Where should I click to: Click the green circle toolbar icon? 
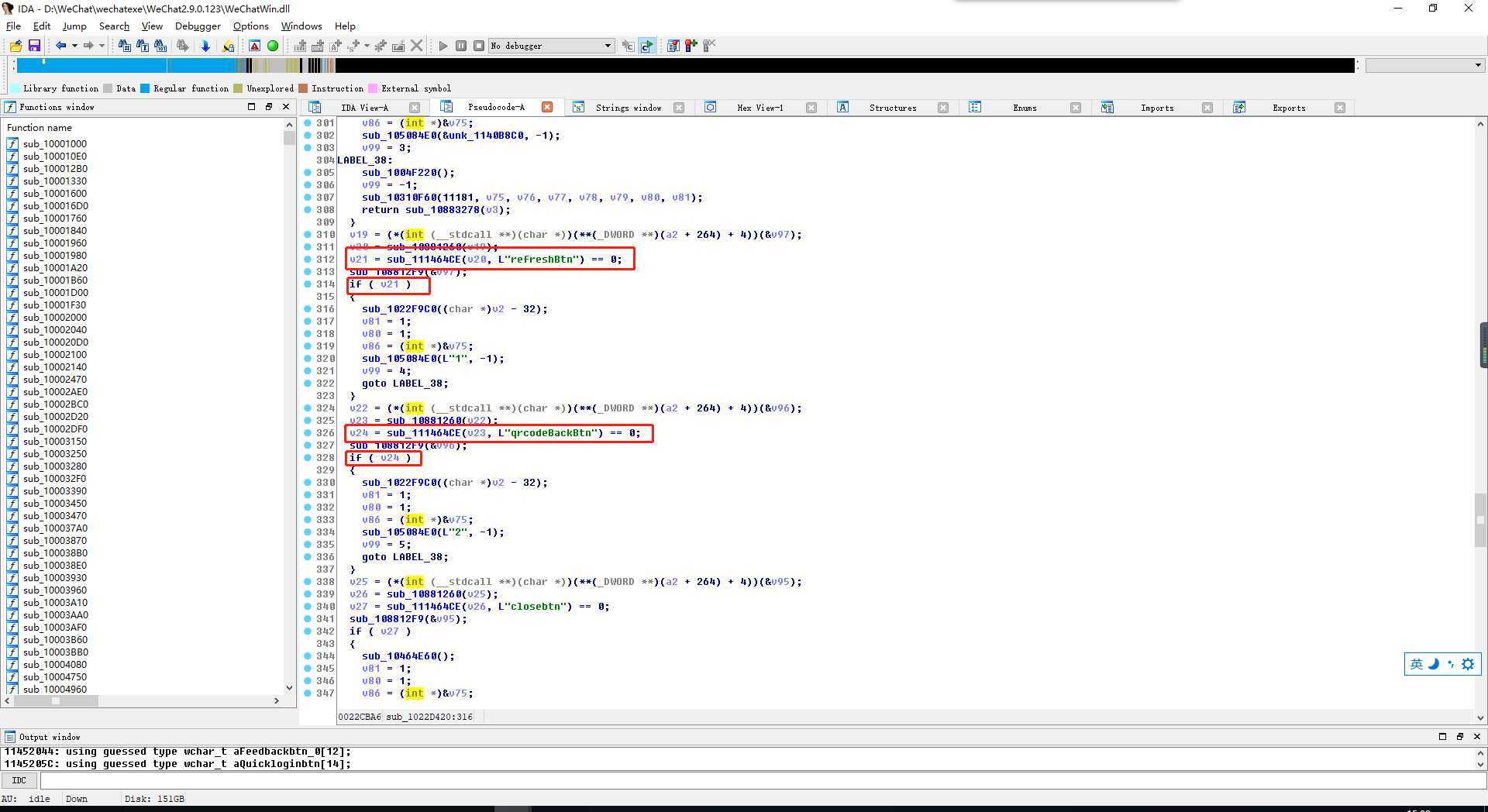tap(273, 46)
